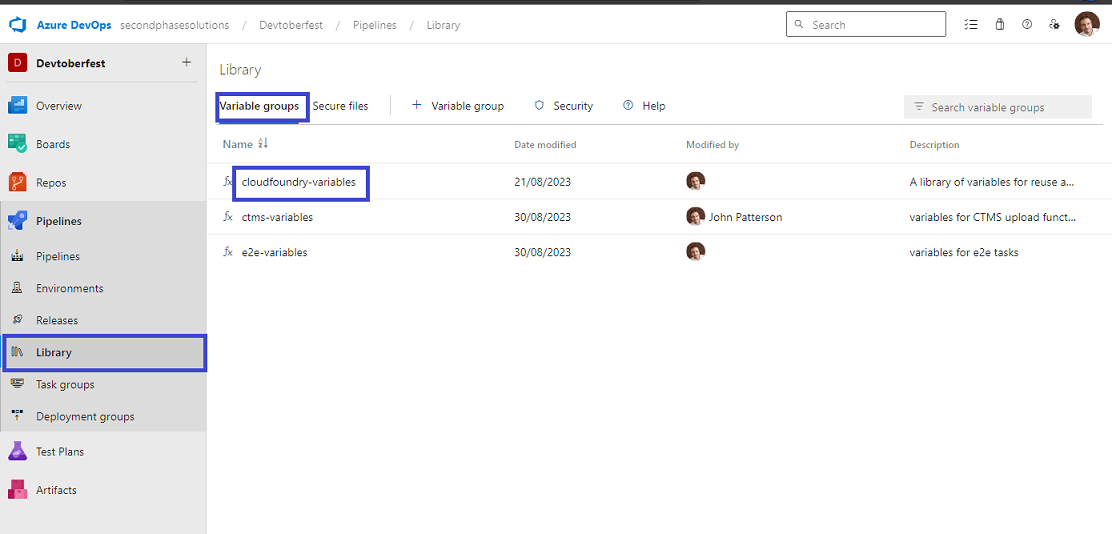Click the plus icon beside Devtoberfest

187,62
